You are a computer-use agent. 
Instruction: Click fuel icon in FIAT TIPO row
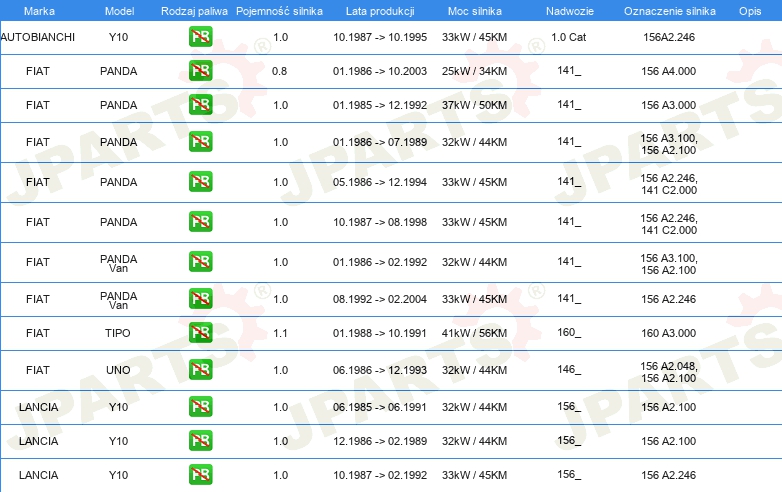200,332
